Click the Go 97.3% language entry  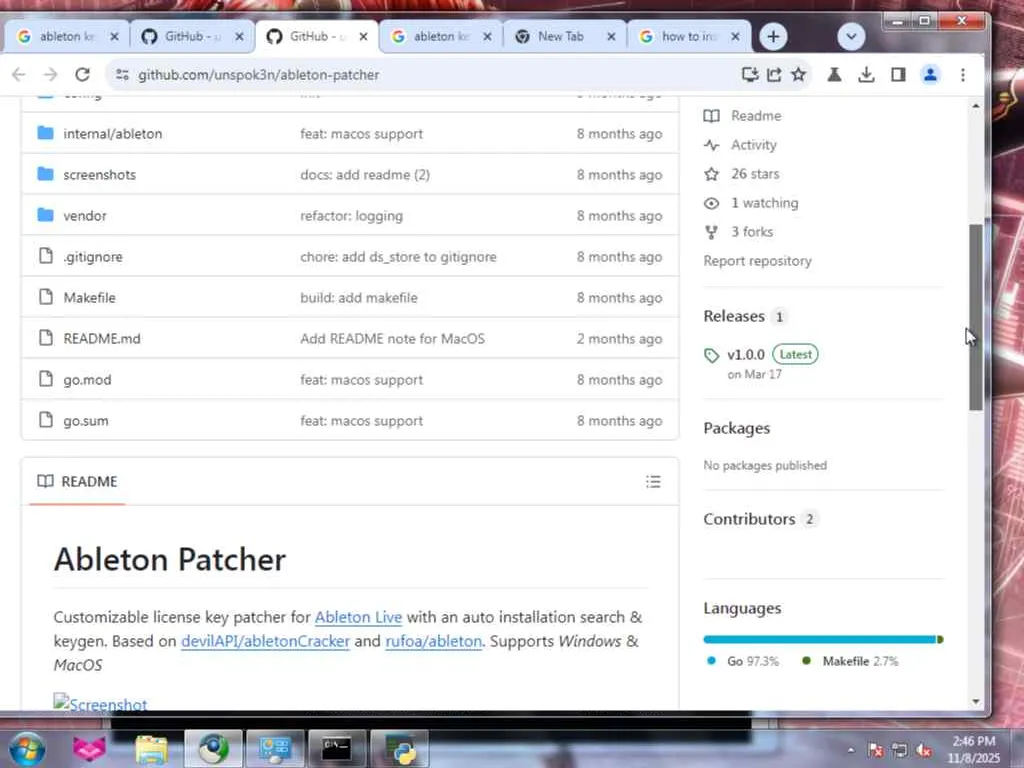click(x=743, y=662)
